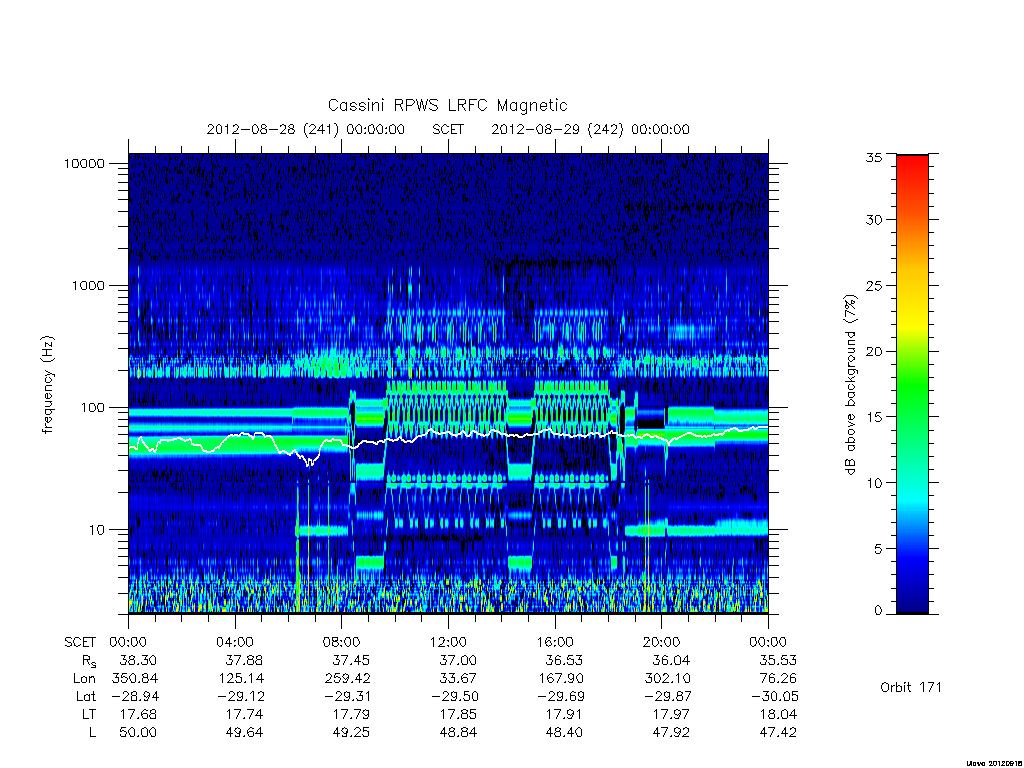Click the 'Lat' row label
The image size is (1024, 768).
pos(86,697)
